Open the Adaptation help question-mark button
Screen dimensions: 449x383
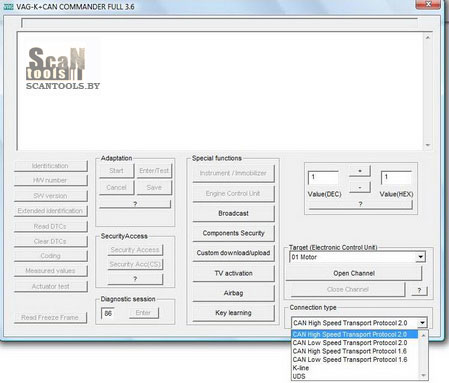coord(135,204)
